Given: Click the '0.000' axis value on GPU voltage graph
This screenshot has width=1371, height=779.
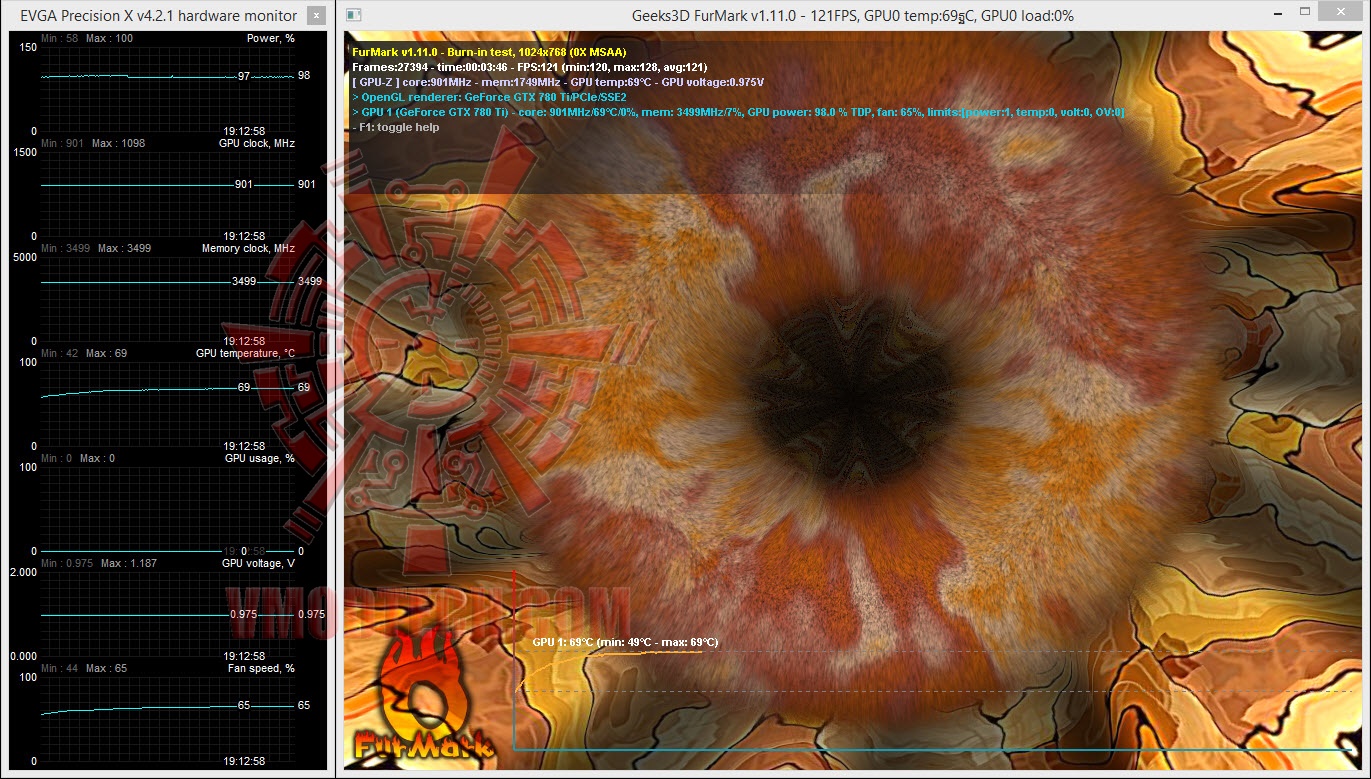Looking at the screenshot, I should 24,656.
